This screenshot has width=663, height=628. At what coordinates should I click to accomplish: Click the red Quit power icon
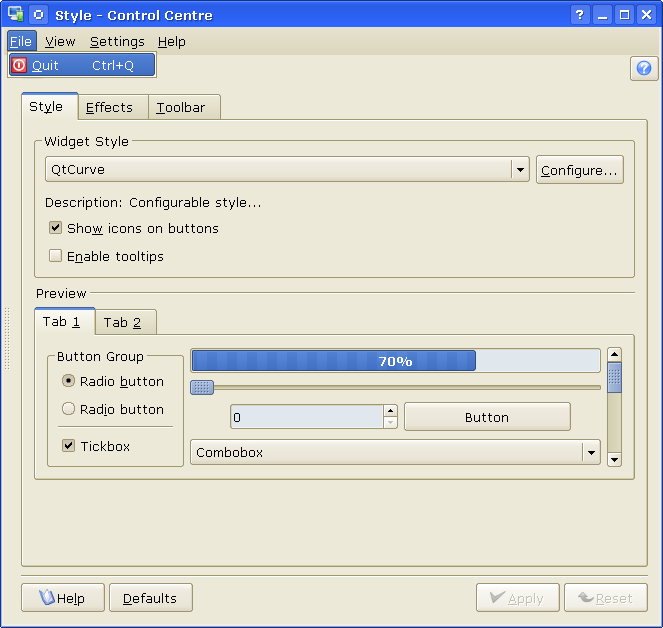point(19,66)
